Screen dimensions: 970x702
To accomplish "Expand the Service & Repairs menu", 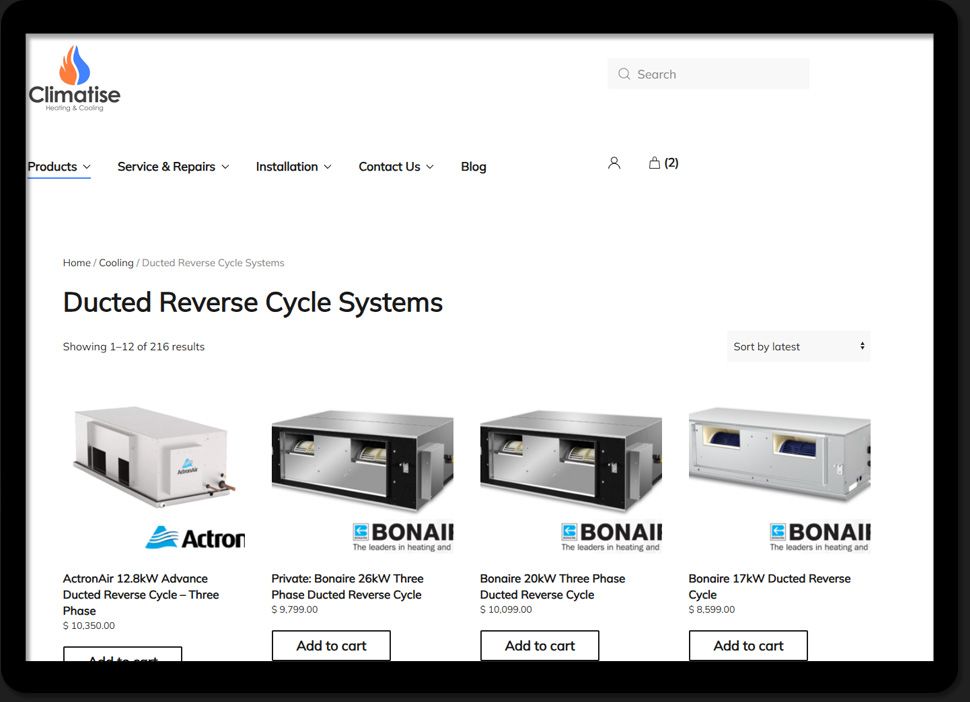I will (x=173, y=167).
